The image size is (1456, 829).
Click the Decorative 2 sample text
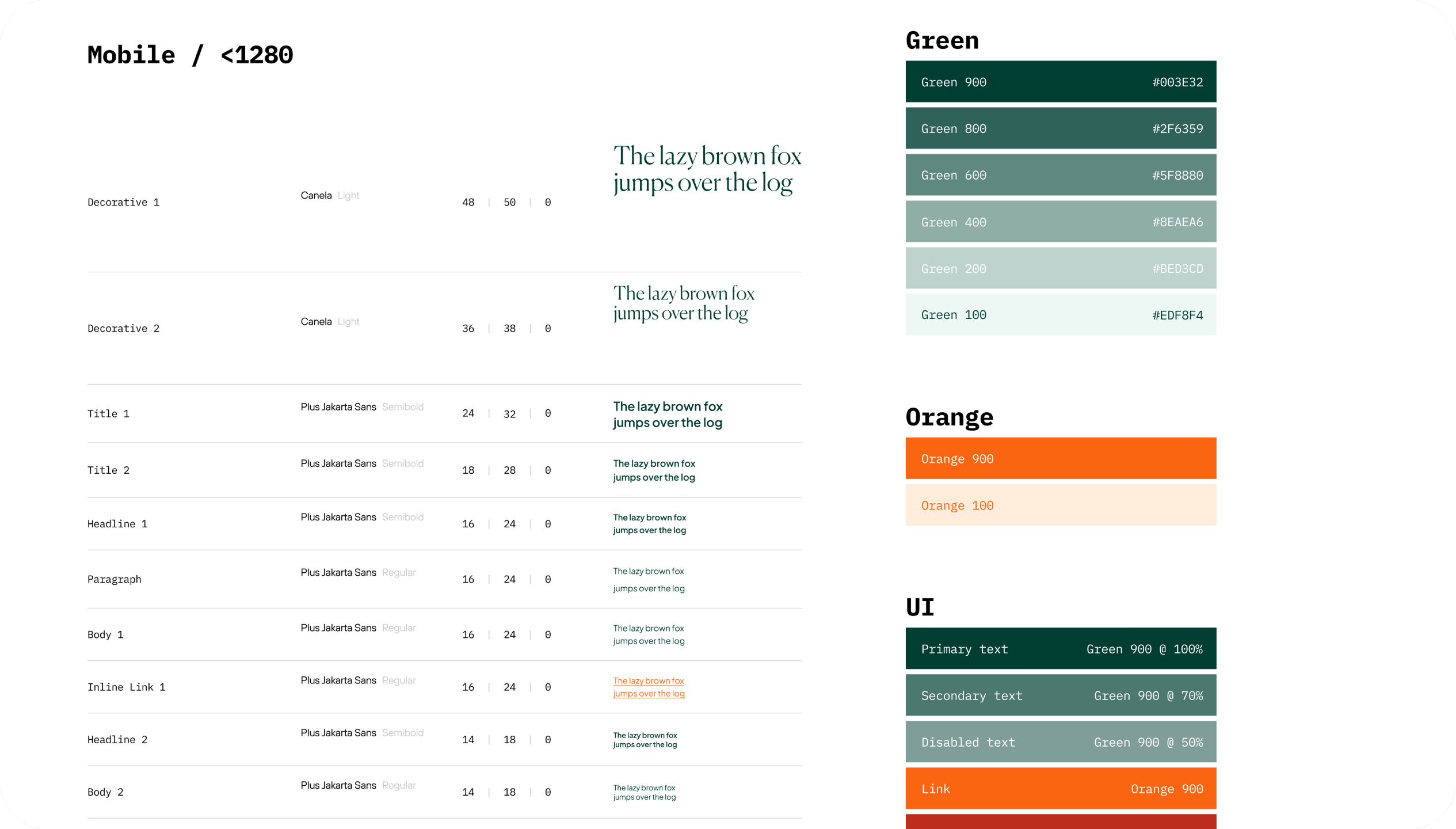coord(684,303)
